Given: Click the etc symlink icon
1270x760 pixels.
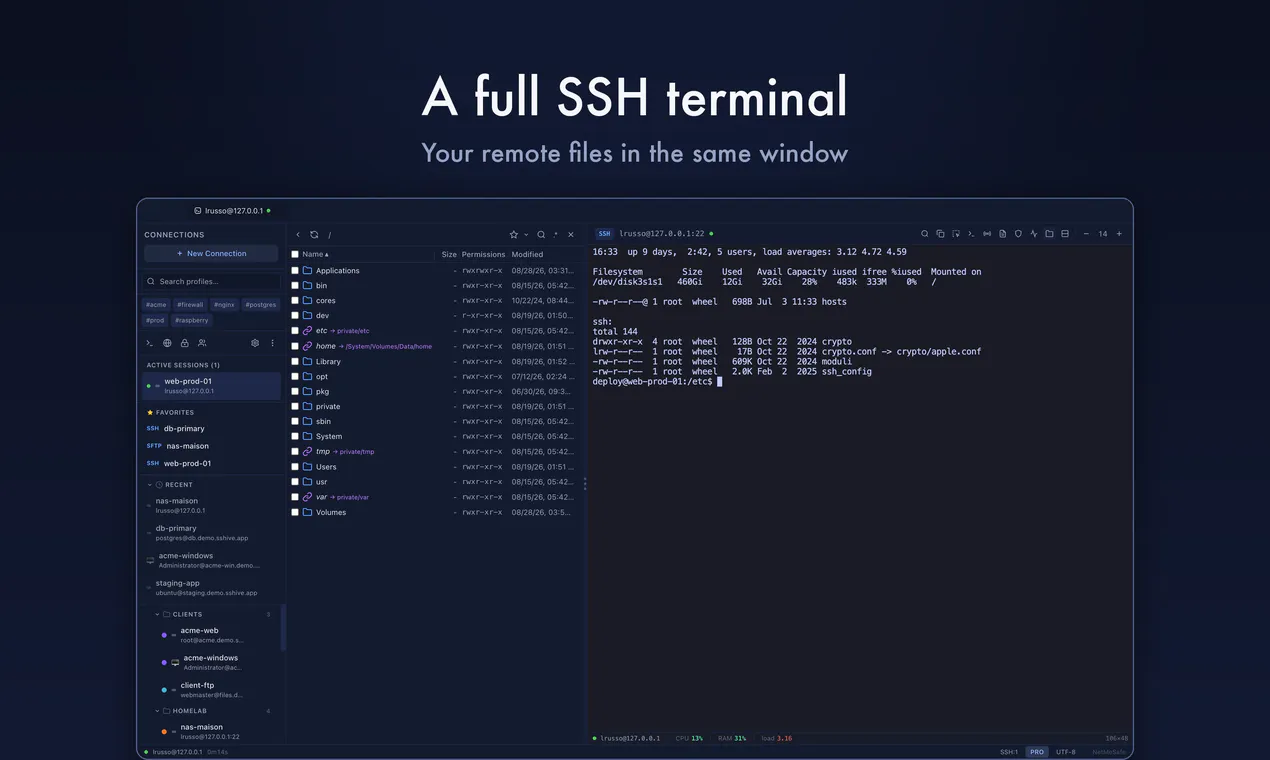Looking at the screenshot, I should pyautogui.click(x=308, y=331).
